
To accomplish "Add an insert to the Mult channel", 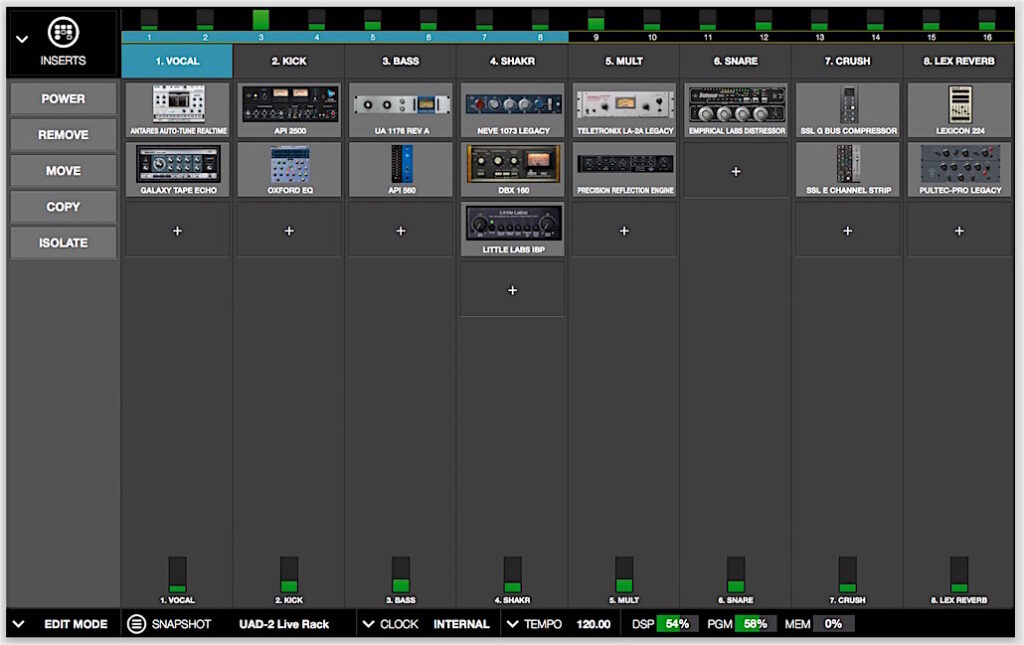I will (x=624, y=231).
